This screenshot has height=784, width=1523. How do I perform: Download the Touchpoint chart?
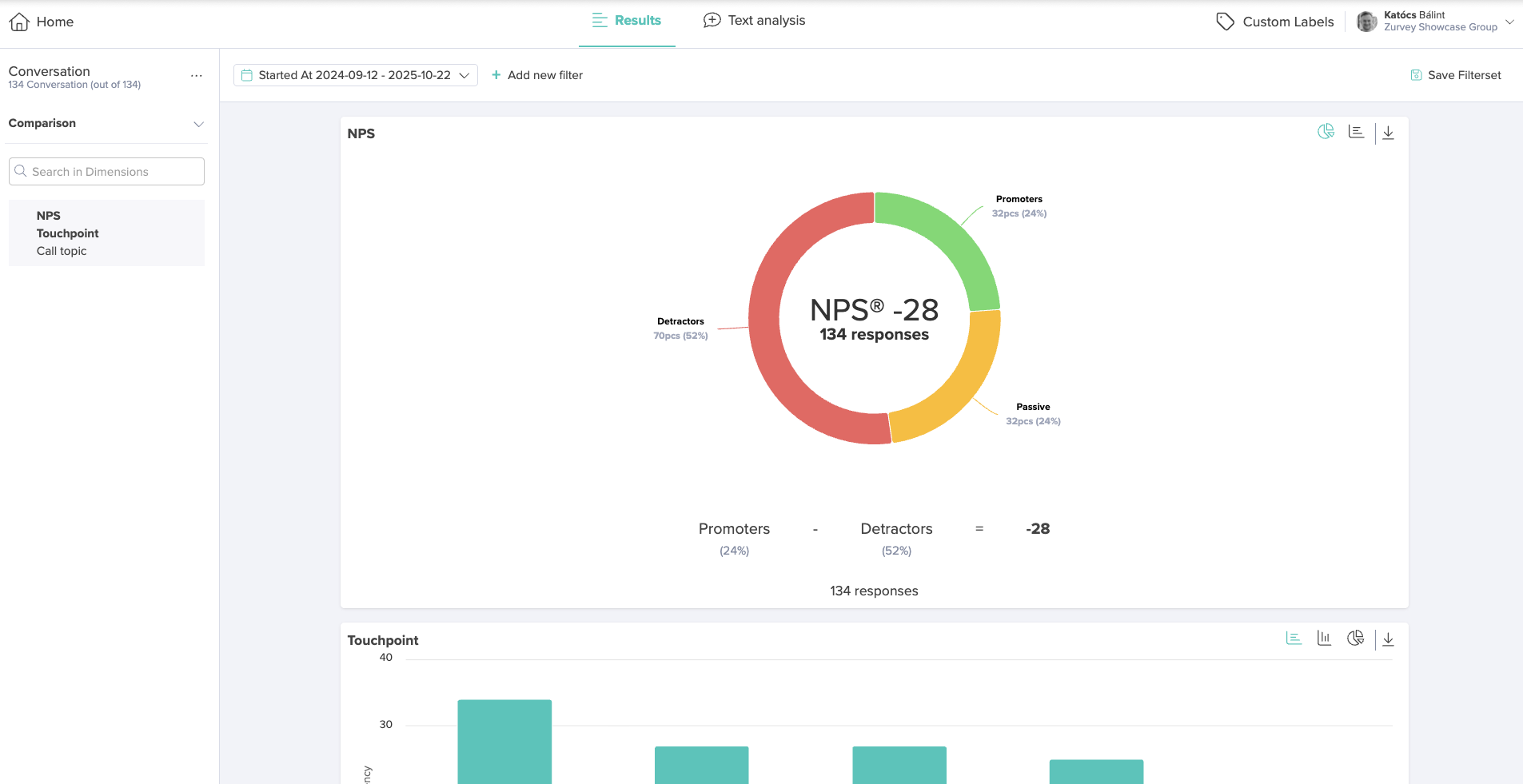point(1388,639)
